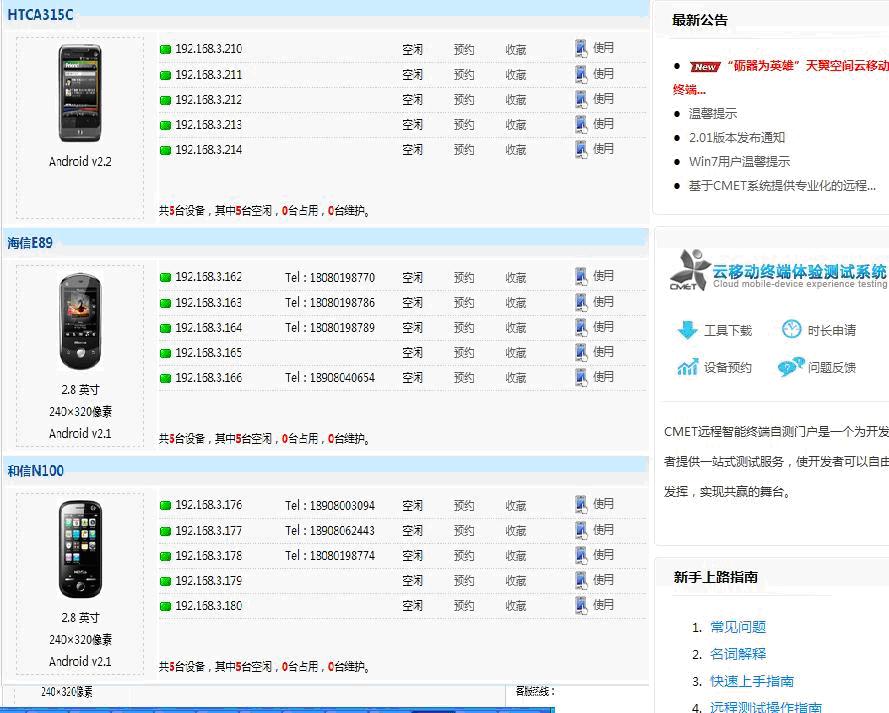889x713 pixels.
Task: Open the 基于CMET系统 announcement
Action: [x=782, y=185]
